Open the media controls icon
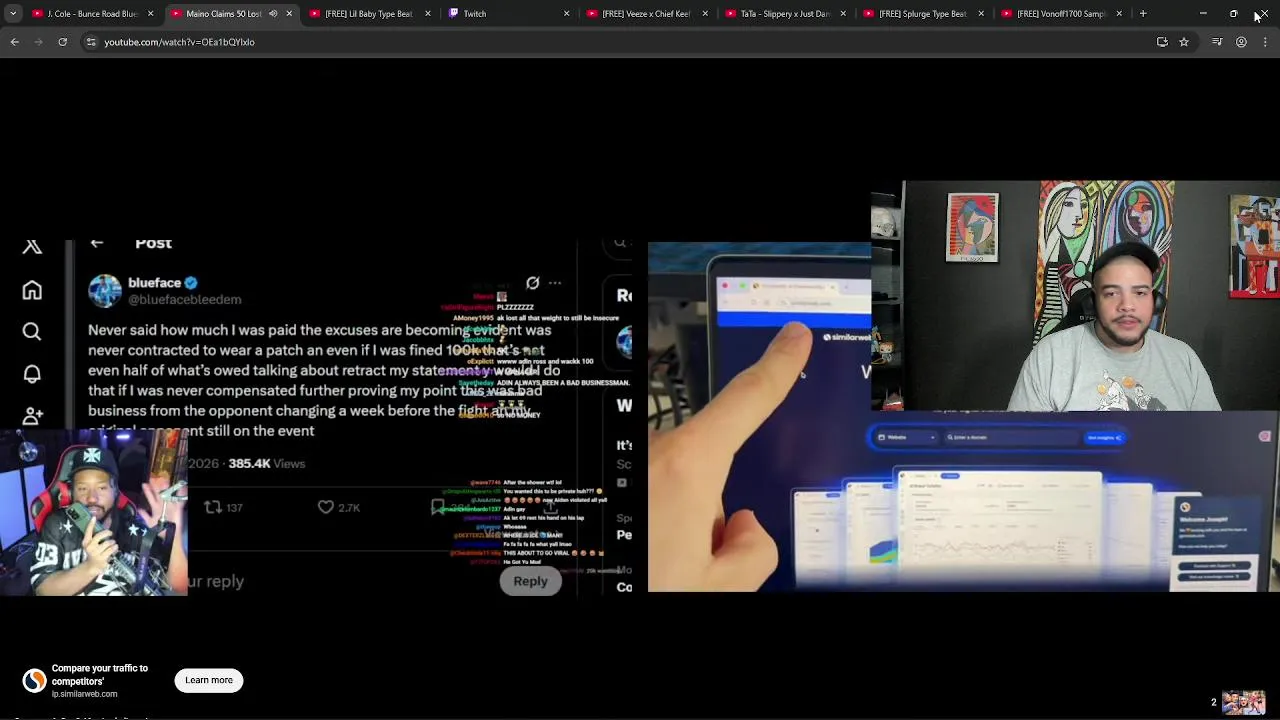The height and width of the screenshot is (720, 1280). [x=1217, y=42]
